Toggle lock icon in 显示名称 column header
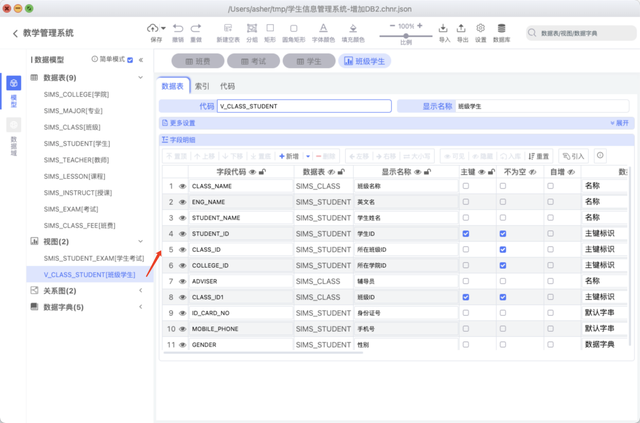The height and width of the screenshot is (423, 640). click(x=427, y=172)
